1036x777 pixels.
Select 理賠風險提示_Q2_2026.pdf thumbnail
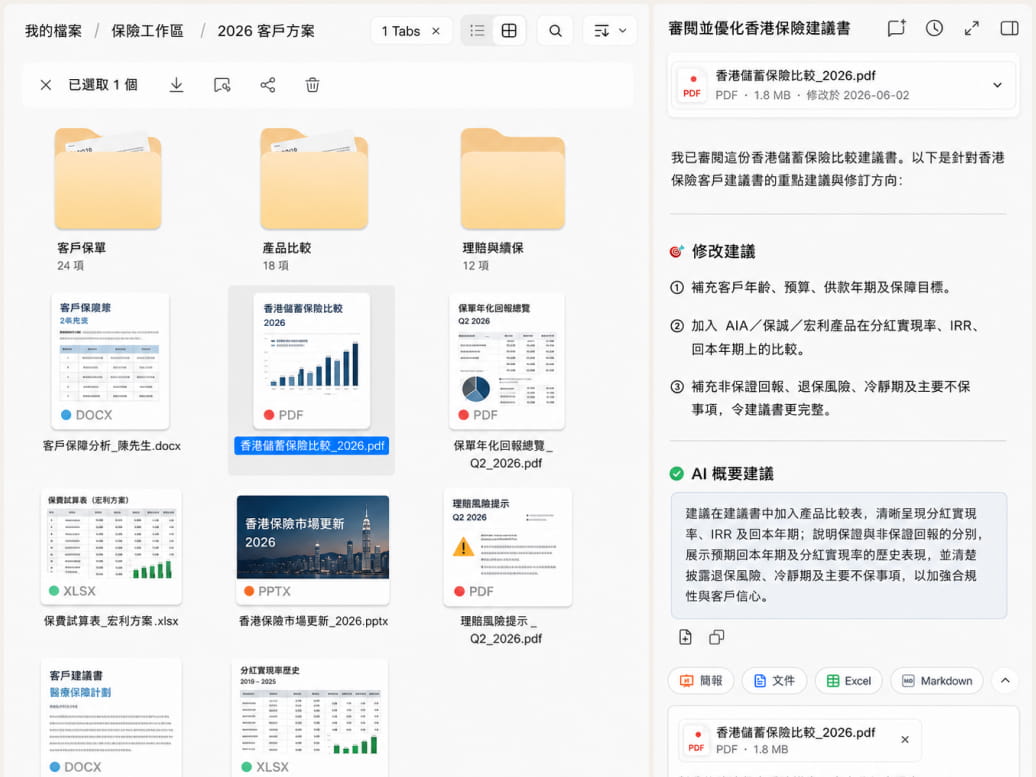point(507,547)
